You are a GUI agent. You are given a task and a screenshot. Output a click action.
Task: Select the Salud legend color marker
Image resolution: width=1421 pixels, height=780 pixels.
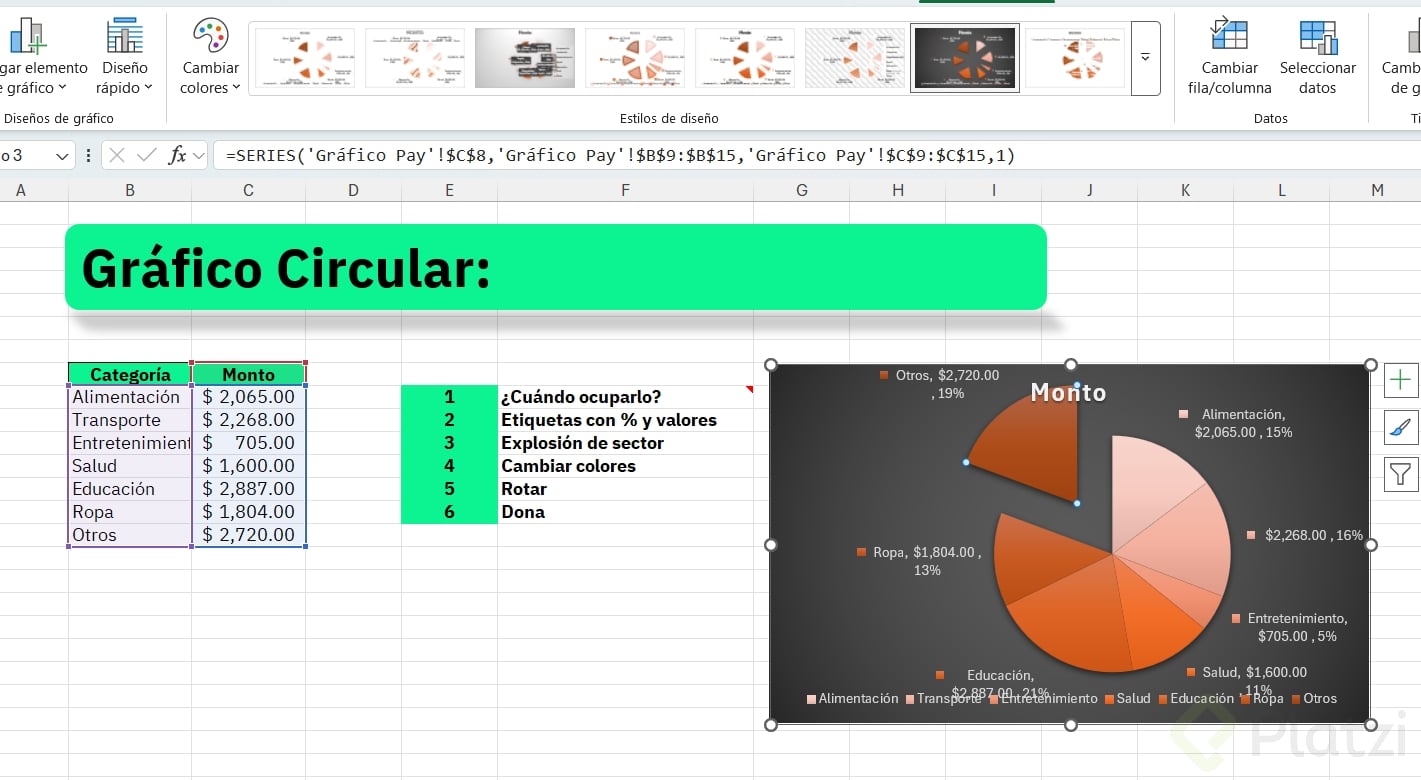coord(1109,699)
